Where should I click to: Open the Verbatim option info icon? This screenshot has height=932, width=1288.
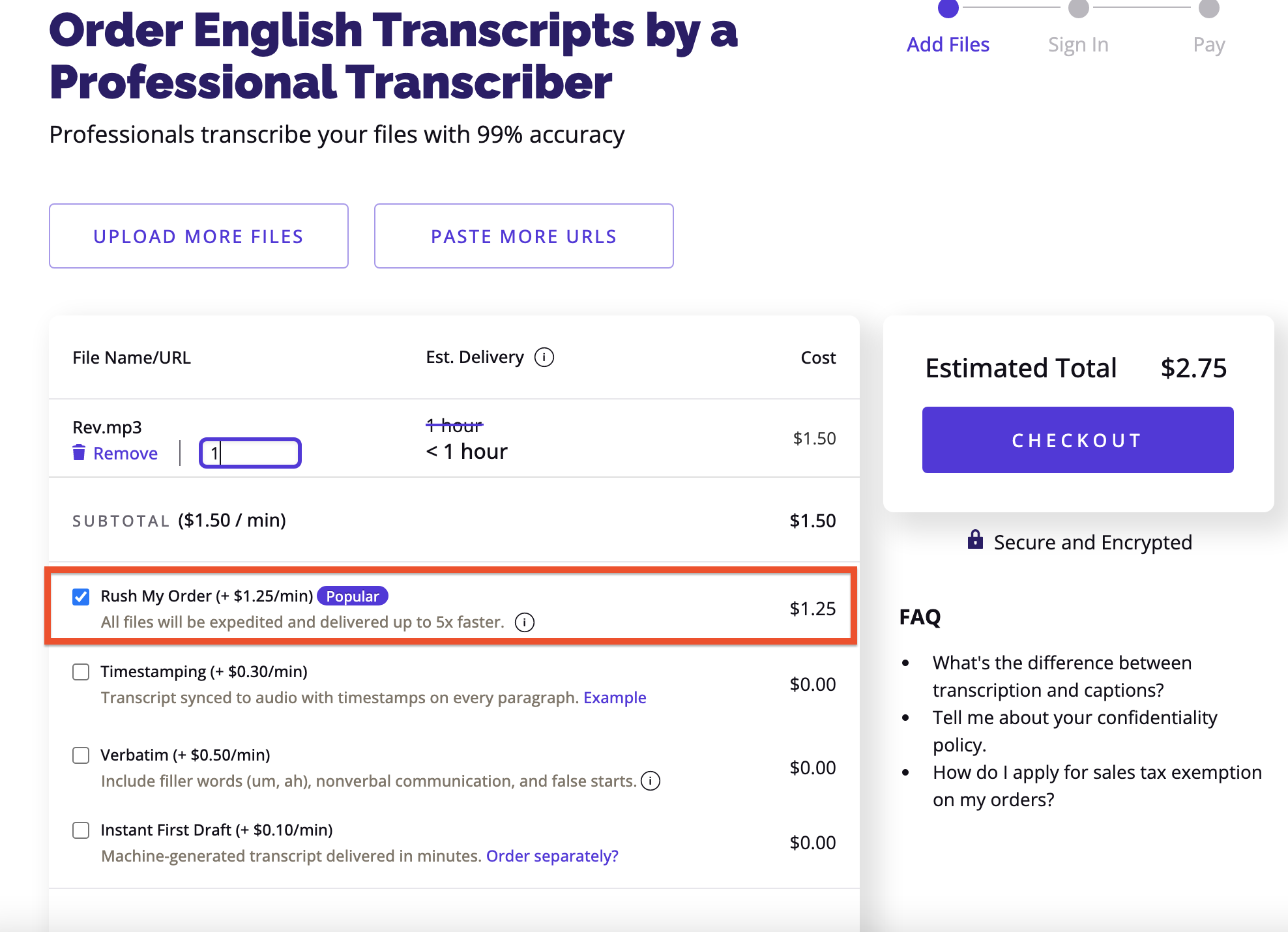click(x=651, y=781)
